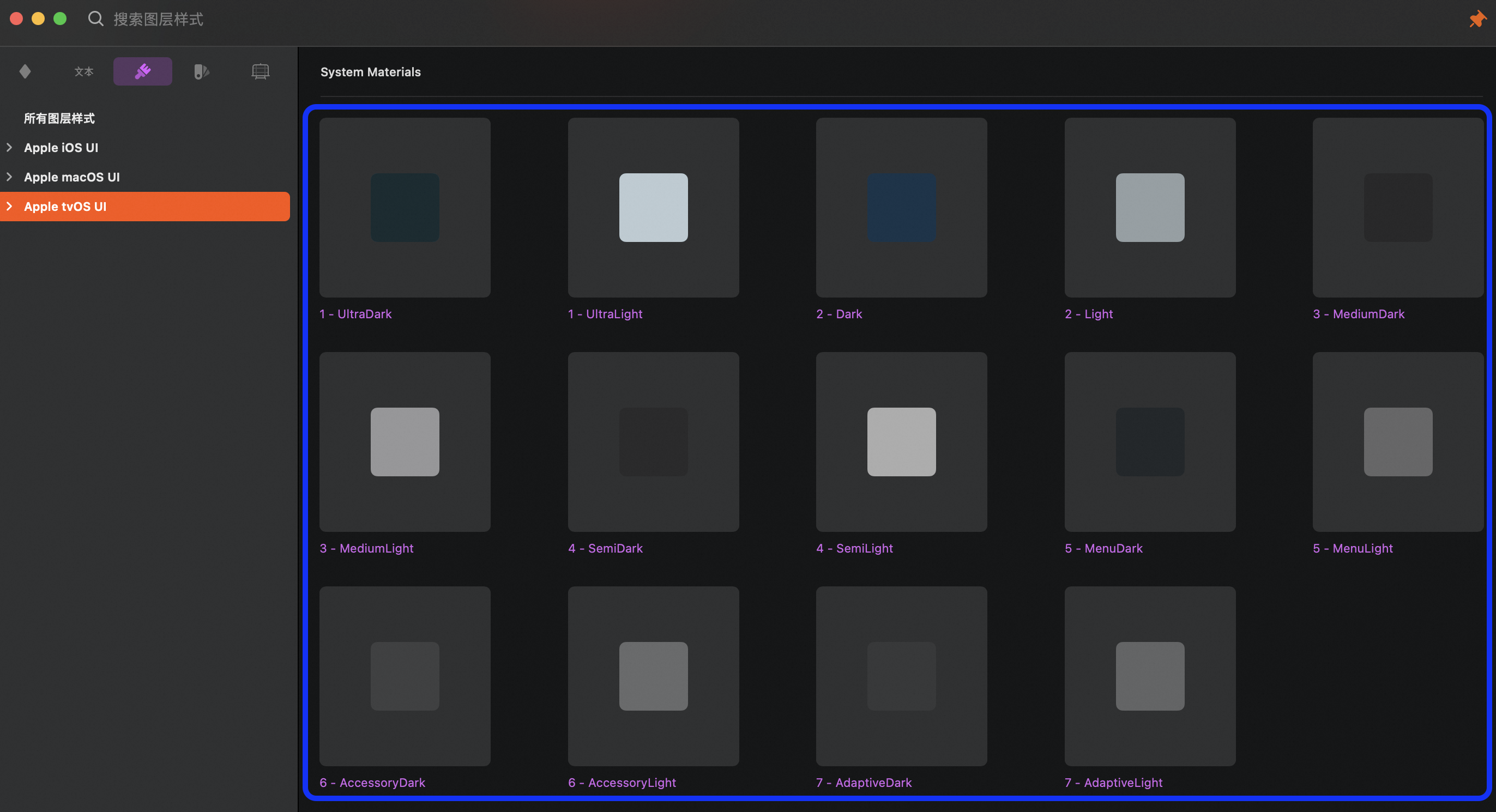This screenshot has width=1496, height=812.
Task: Open the artboard templates tab icon
Action: 260,71
